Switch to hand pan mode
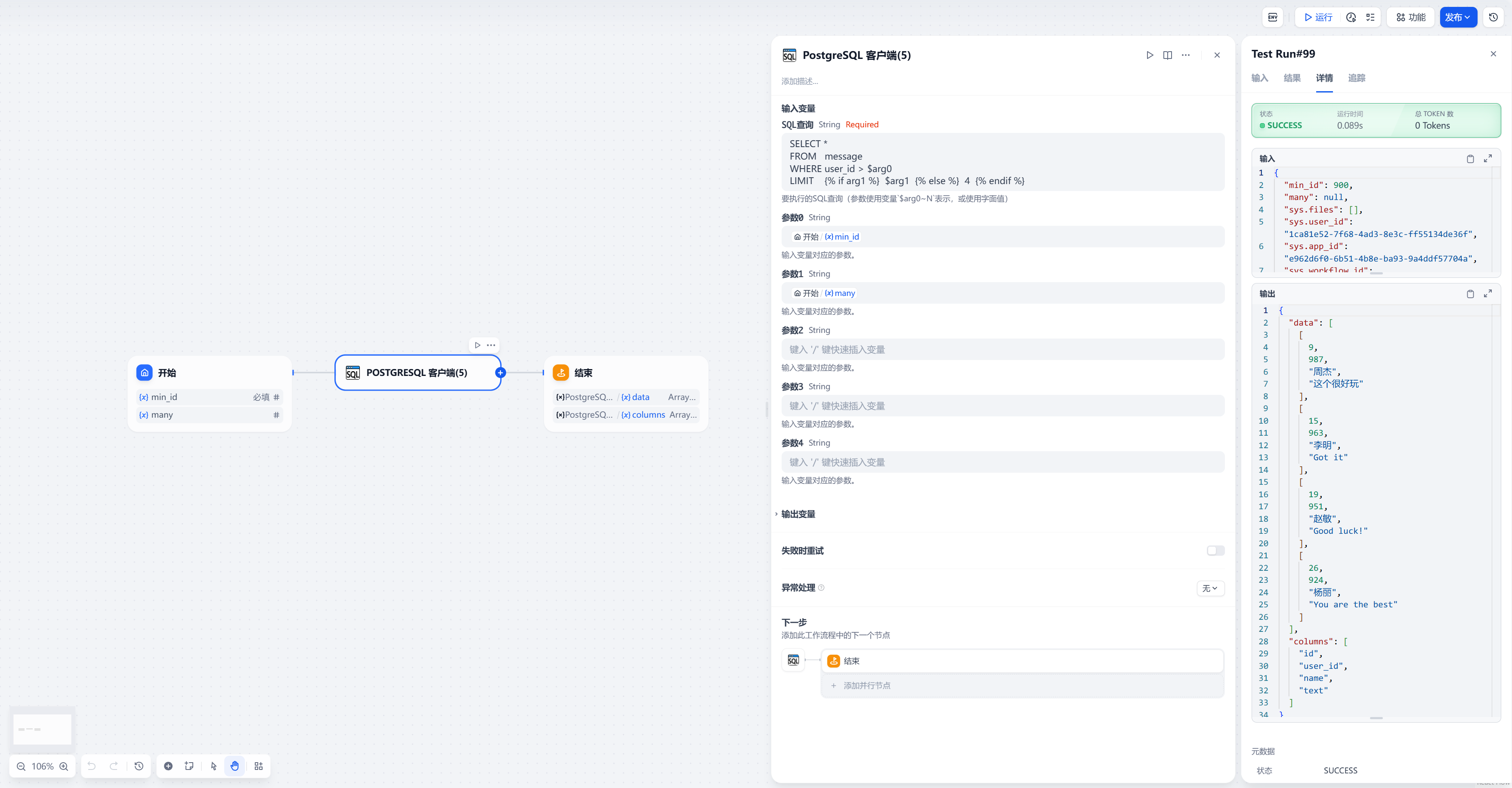 235,766
